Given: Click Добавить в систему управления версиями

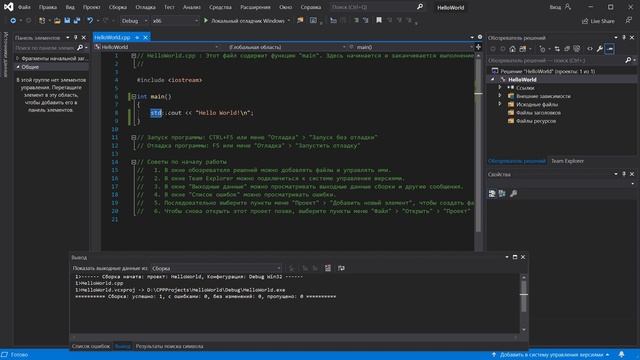Looking at the screenshot, I should click(x=551, y=355).
